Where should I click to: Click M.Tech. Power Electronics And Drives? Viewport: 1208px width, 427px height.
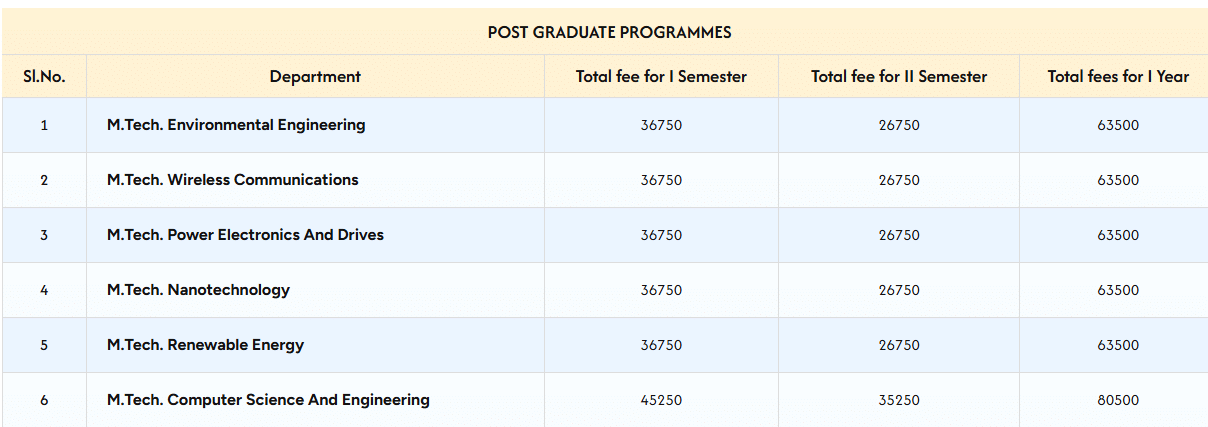click(x=245, y=235)
